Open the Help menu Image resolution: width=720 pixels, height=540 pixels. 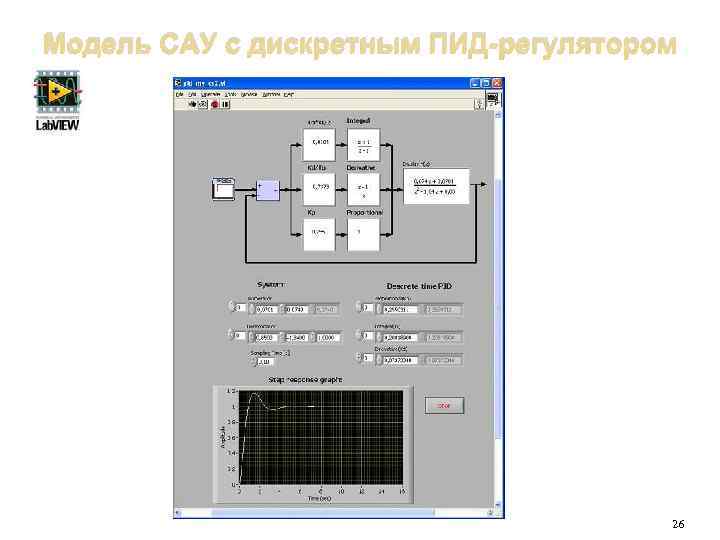pyautogui.click(x=288, y=94)
